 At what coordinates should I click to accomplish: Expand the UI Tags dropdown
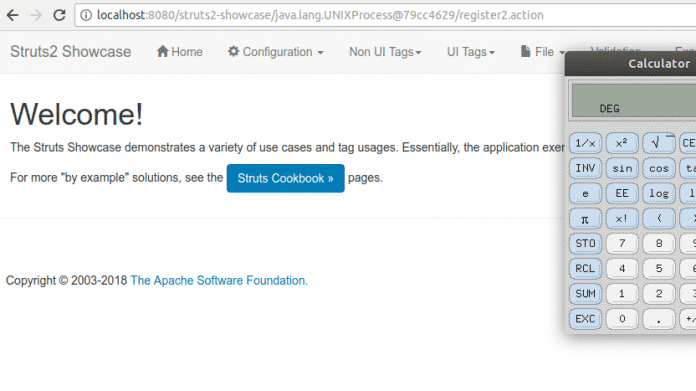471,52
